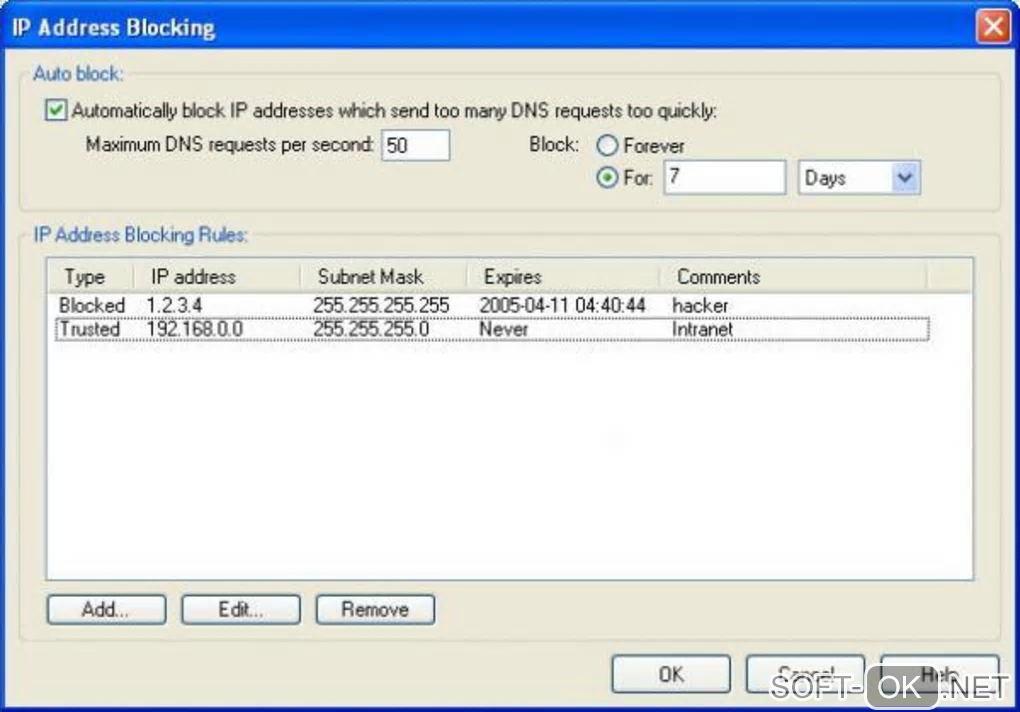Select the For duration radio button

tap(607, 178)
